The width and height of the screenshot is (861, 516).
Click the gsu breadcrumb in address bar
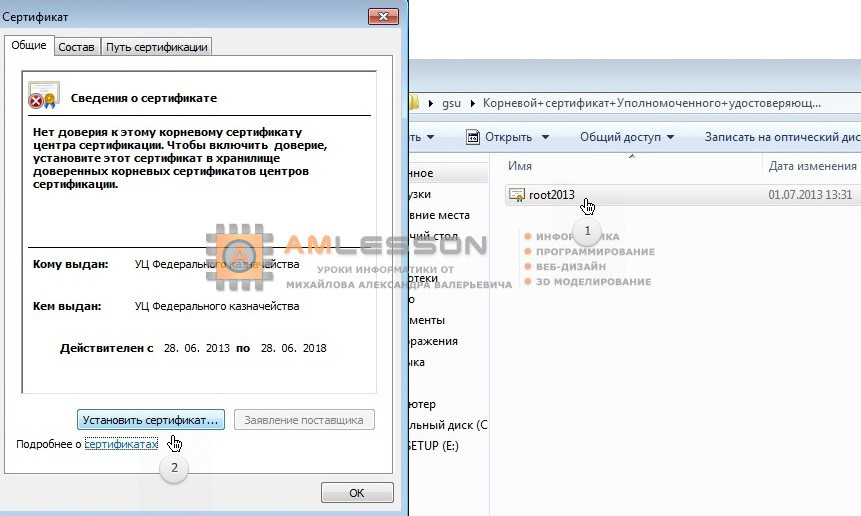click(451, 103)
